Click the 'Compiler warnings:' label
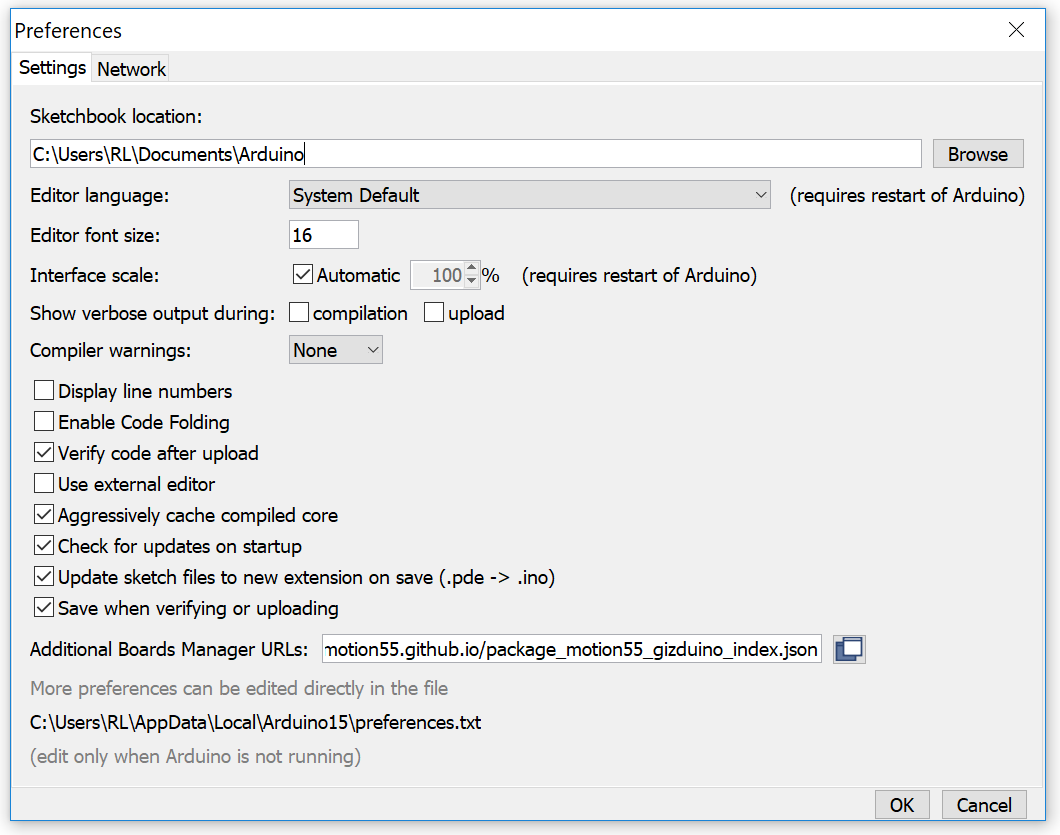This screenshot has width=1060, height=835. click(111, 350)
